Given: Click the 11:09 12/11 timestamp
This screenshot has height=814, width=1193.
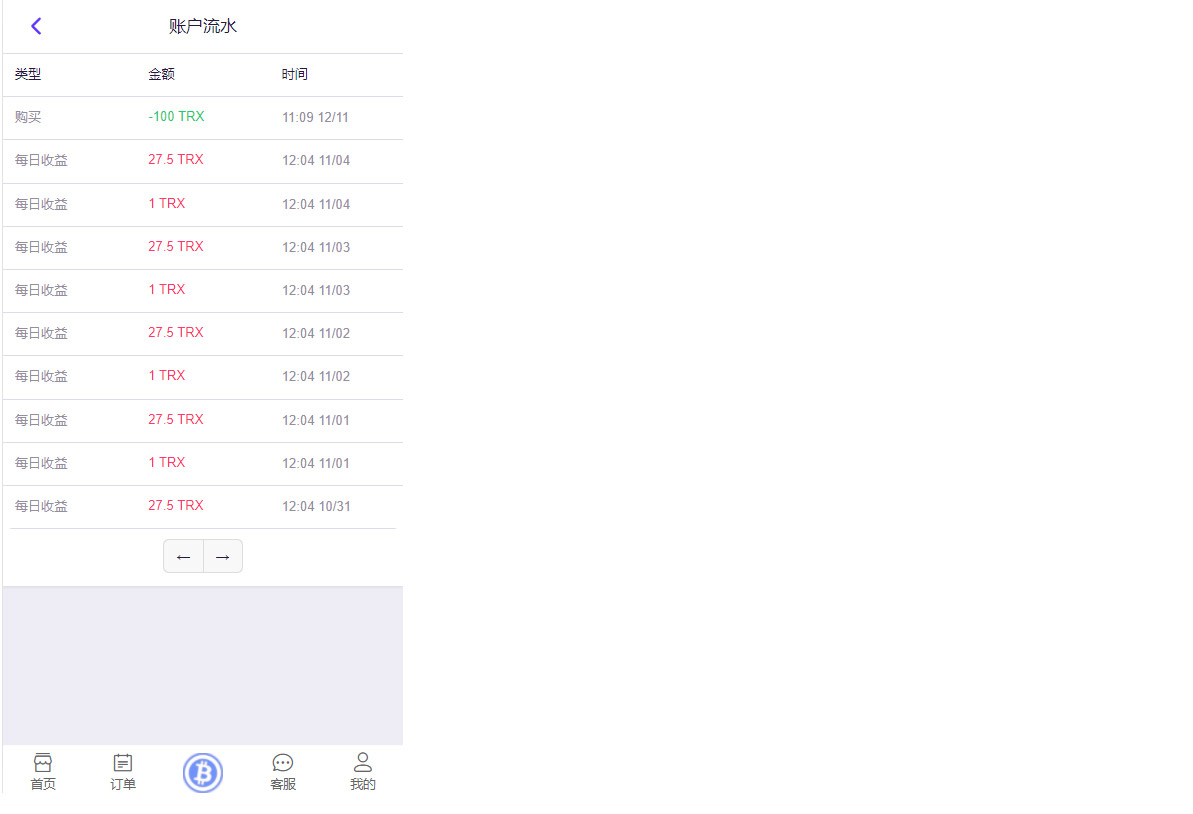Looking at the screenshot, I should [x=315, y=118].
